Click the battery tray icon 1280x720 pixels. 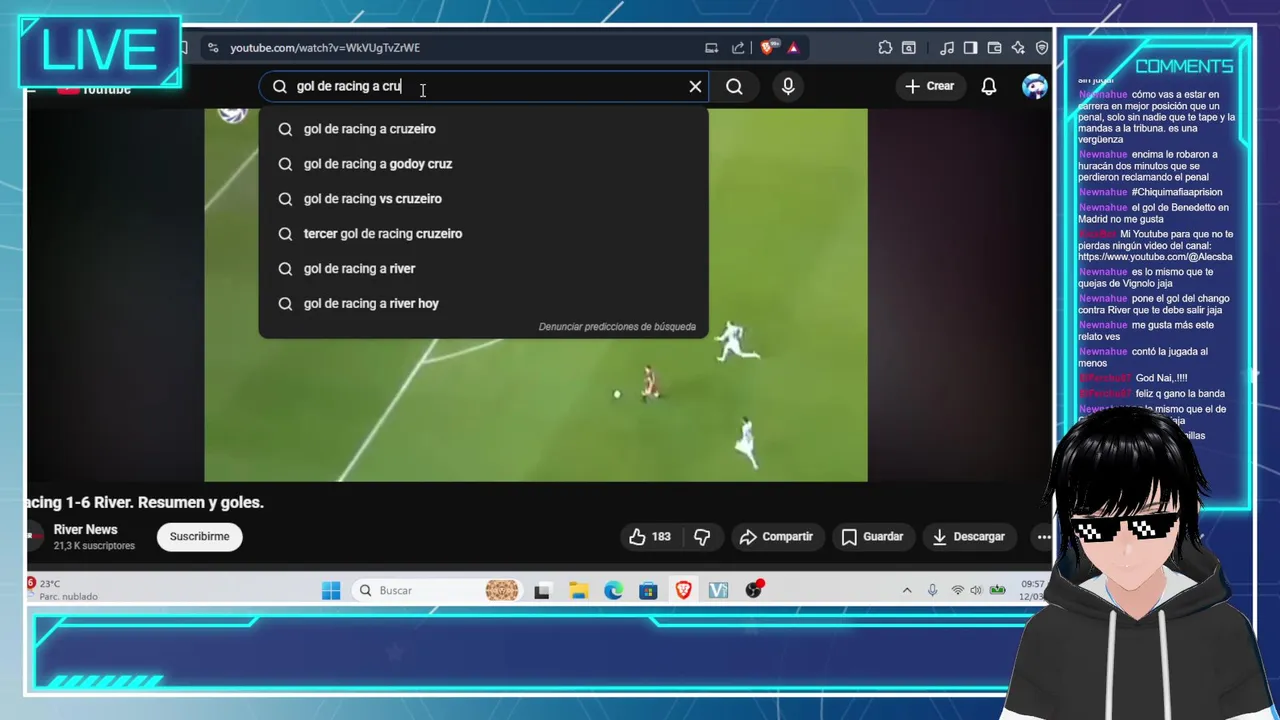tap(997, 591)
